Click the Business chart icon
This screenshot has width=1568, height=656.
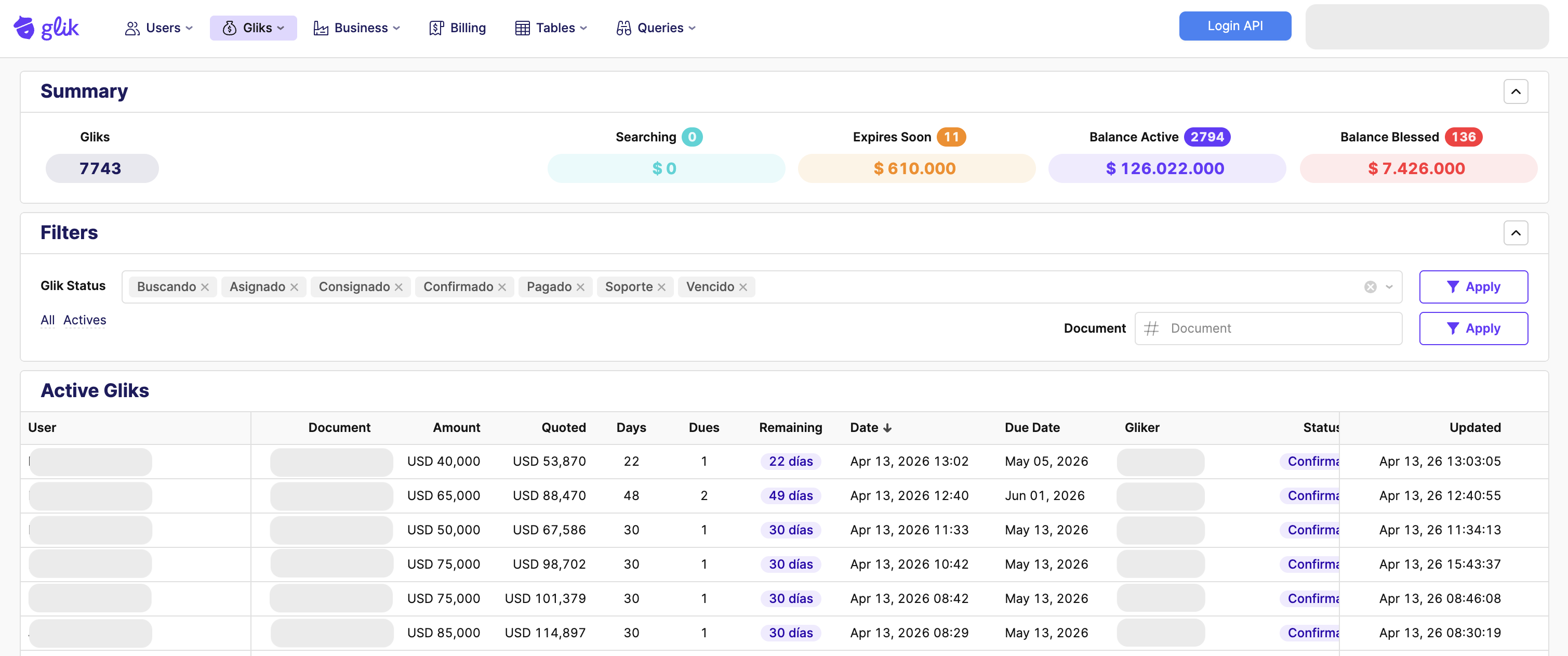click(x=321, y=28)
